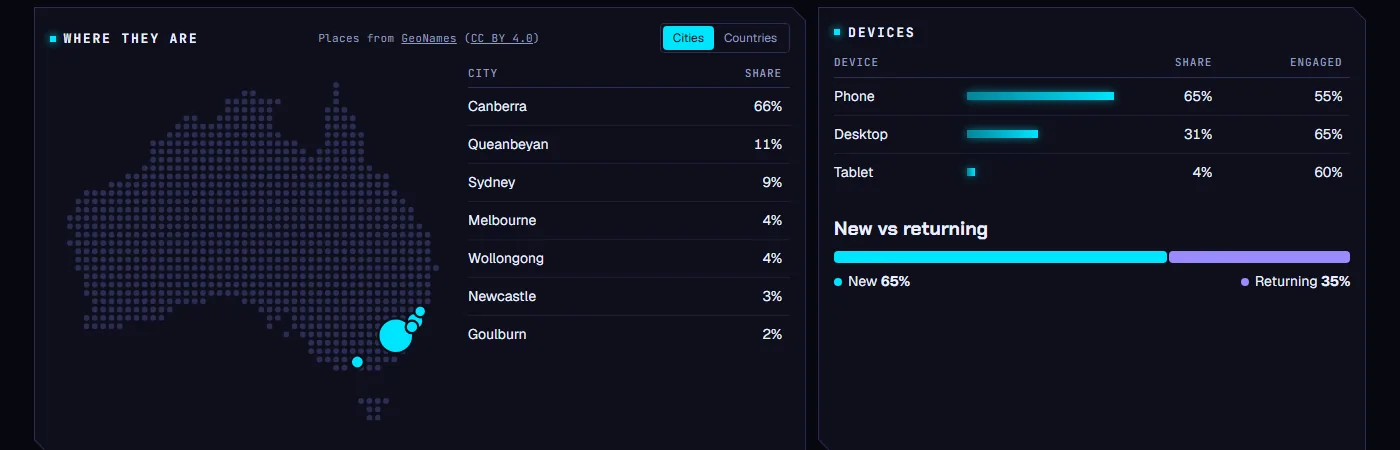The height and width of the screenshot is (450, 1400).
Task: Click the cyan New visitors bar segment
Action: pos(1000,257)
